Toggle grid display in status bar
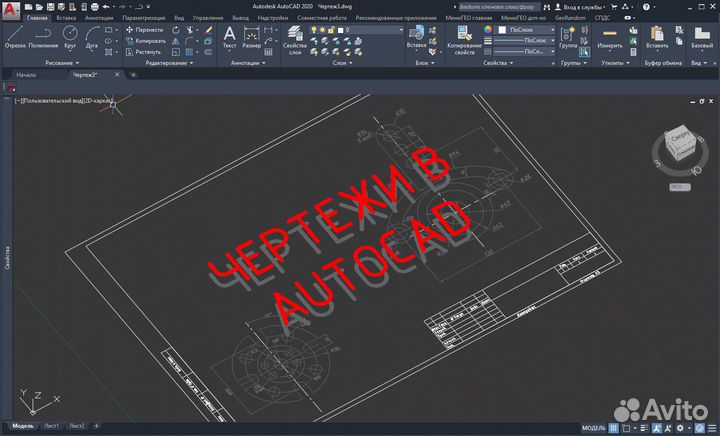The width and height of the screenshot is (720, 436). pos(613,428)
